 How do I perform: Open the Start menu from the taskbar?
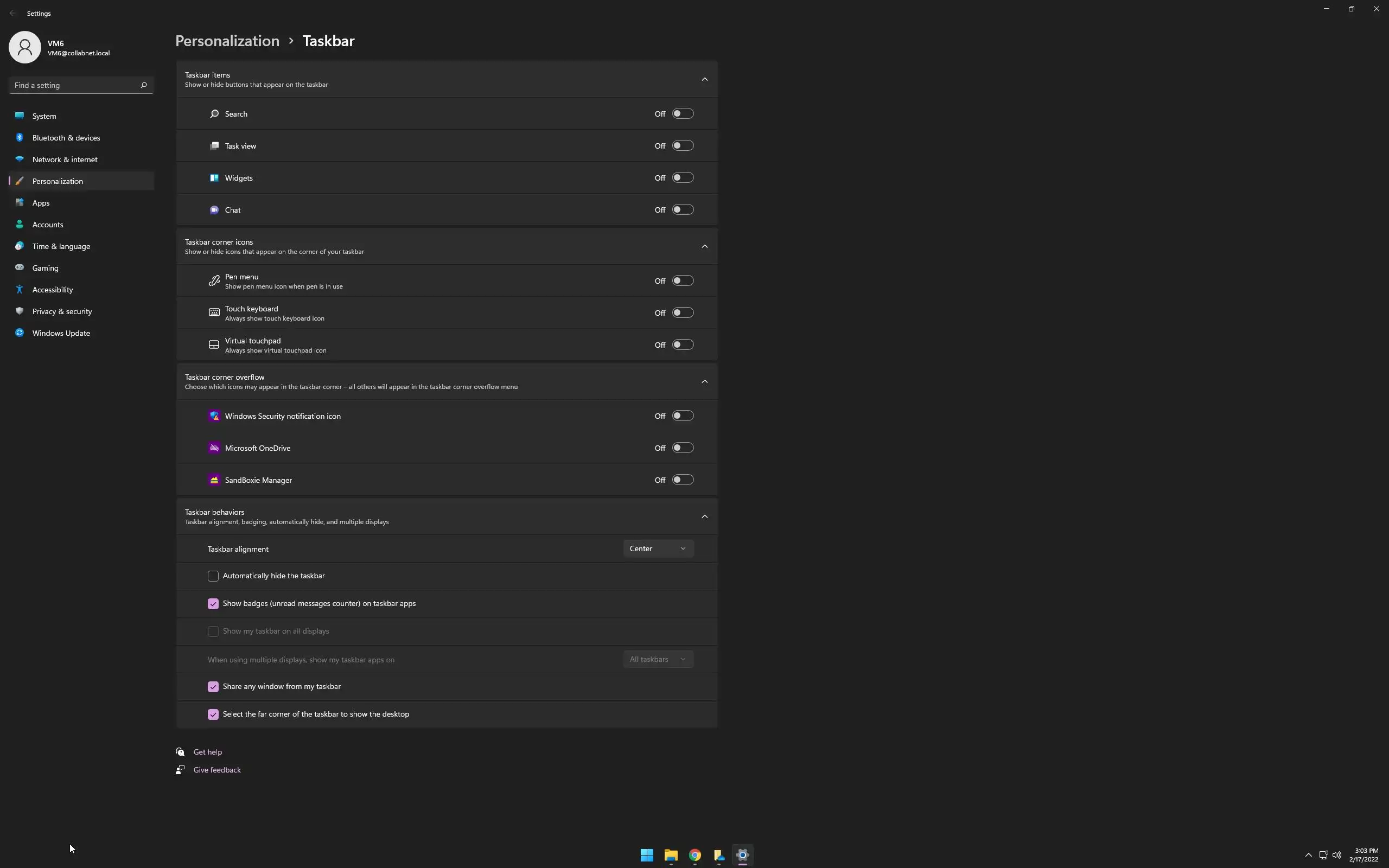coord(647,855)
